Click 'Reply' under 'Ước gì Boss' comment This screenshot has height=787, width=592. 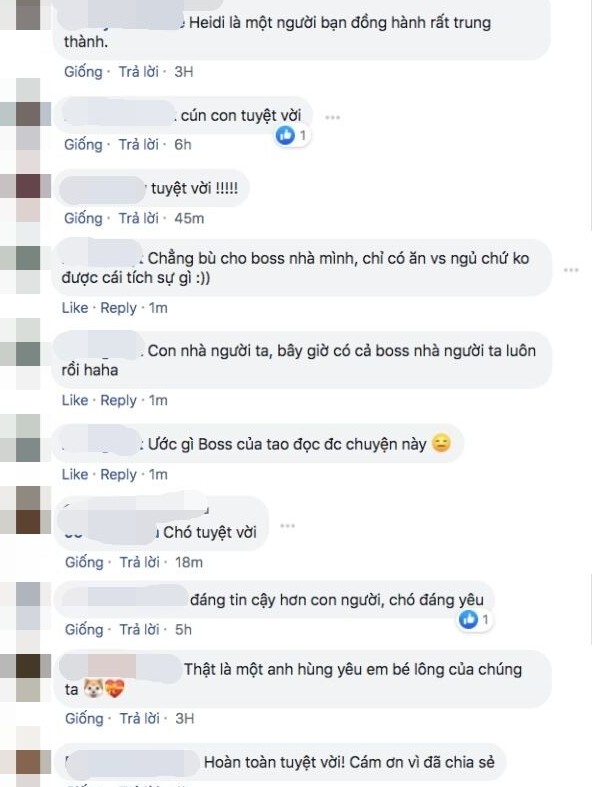(119, 475)
